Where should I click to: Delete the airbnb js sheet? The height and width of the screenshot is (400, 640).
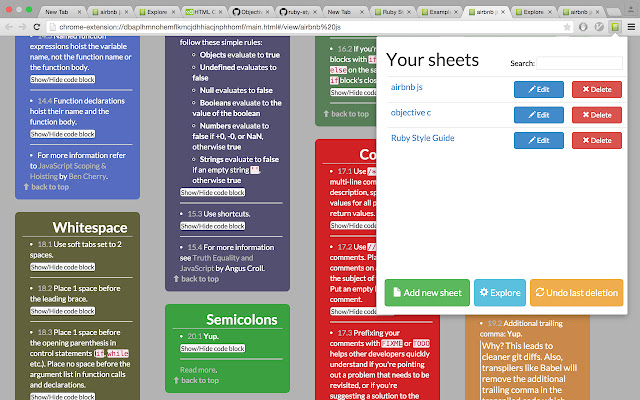pos(597,89)
